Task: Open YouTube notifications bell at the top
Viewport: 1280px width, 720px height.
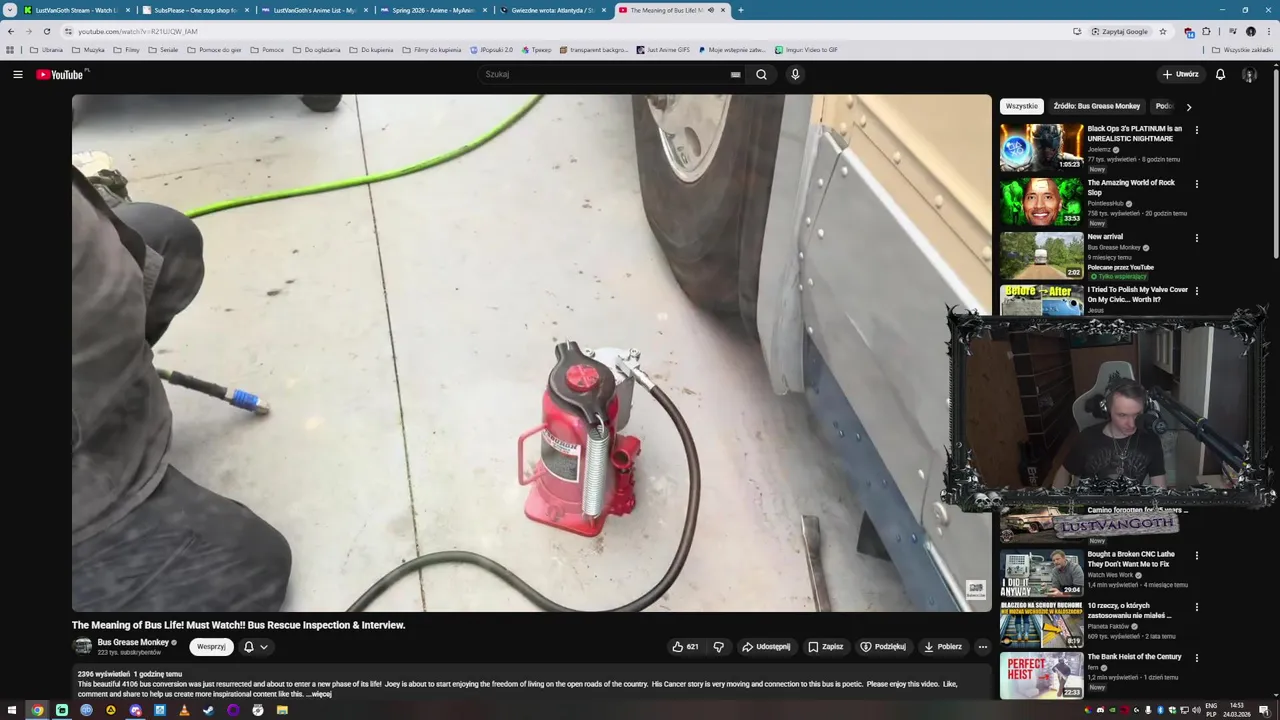Action: click(x=1220, y=74)
